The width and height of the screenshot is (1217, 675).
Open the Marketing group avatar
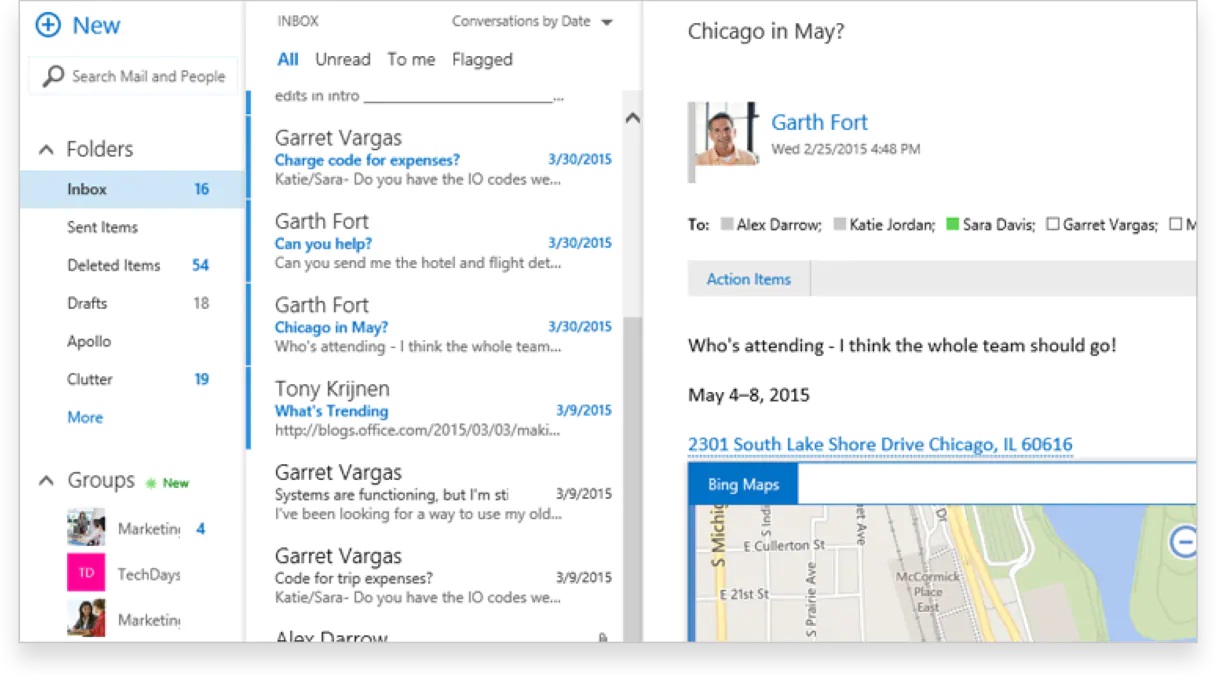(x=86, y=526)
